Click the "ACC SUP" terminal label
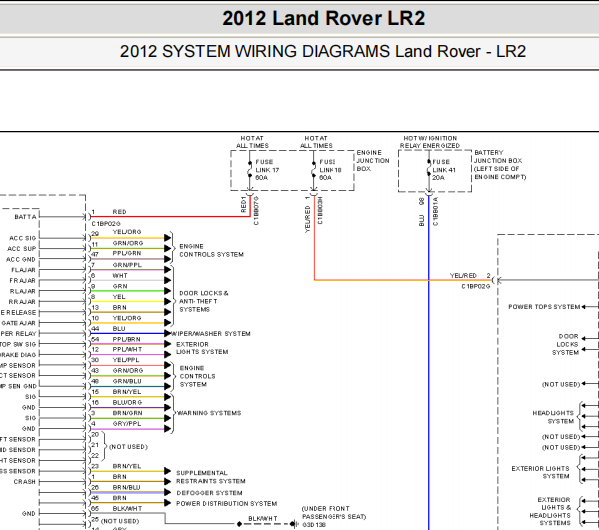Image resolution: width=599 pixels, height=530 pixels. coord(21,249)
